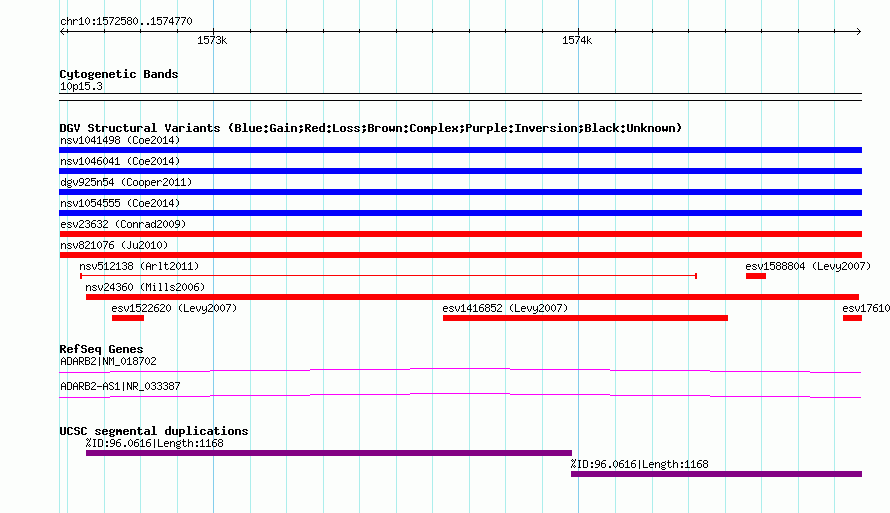Click the esv23632 (Conrad2009) label
The width and height of the screenshot is (890, 513).
click(123, 224)
